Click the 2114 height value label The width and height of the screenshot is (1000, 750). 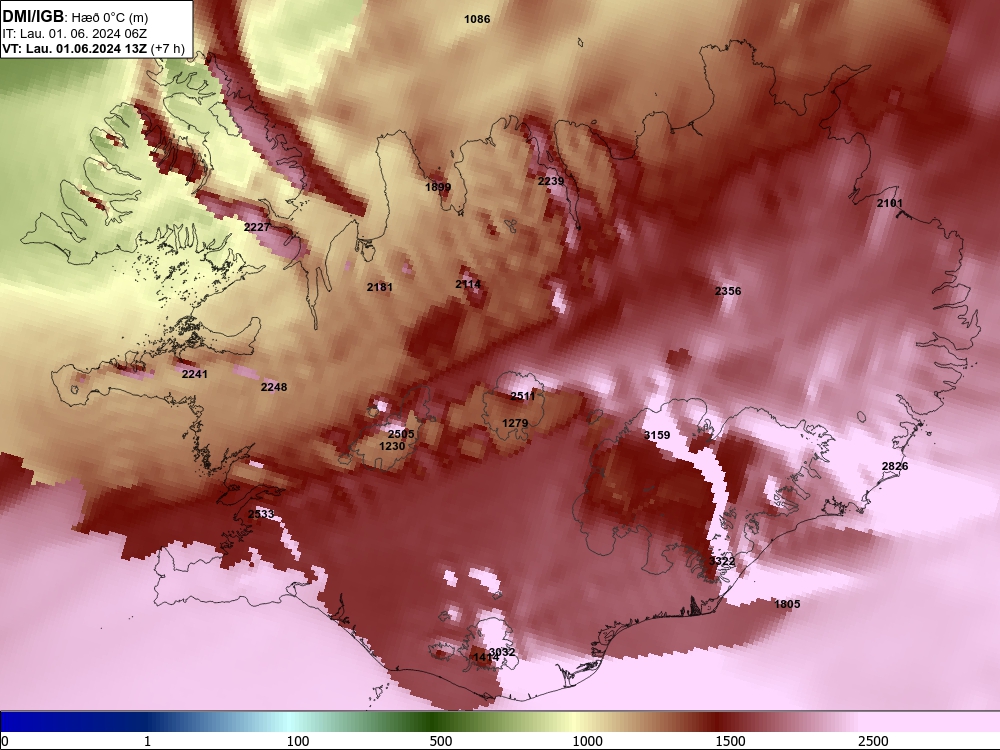point(468,284)
